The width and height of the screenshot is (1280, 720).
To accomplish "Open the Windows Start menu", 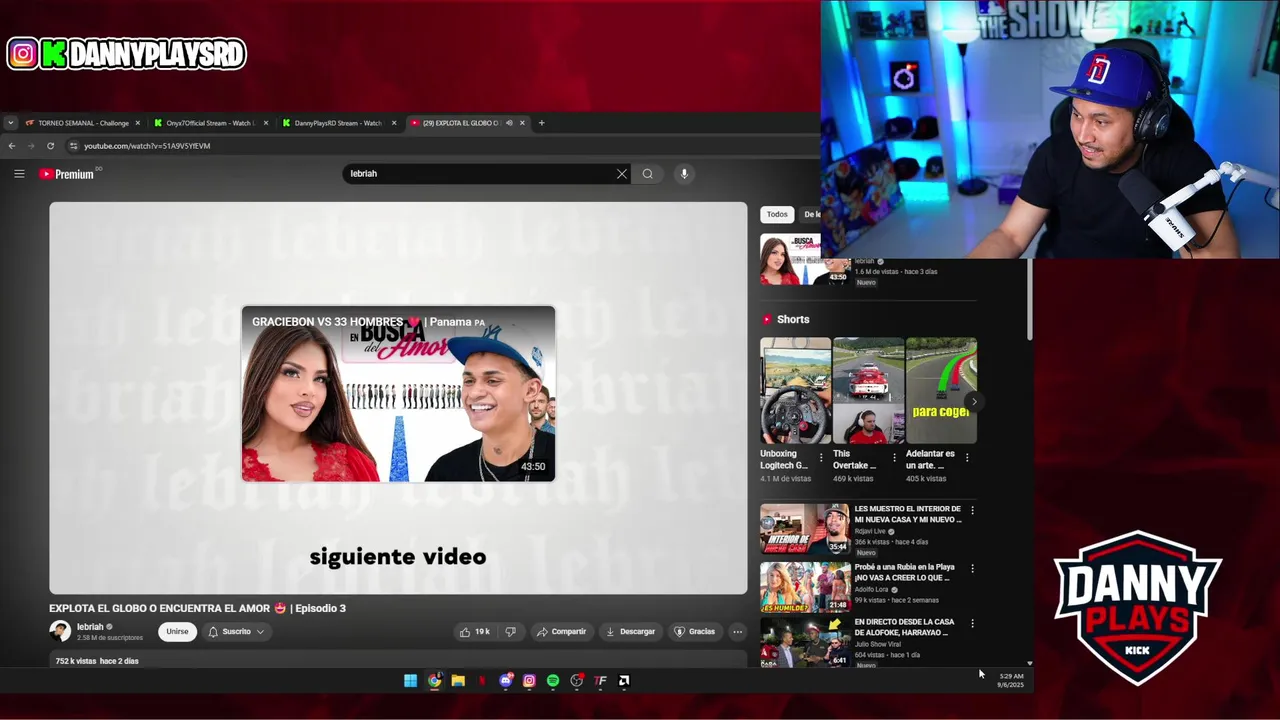I will point(410,681).
